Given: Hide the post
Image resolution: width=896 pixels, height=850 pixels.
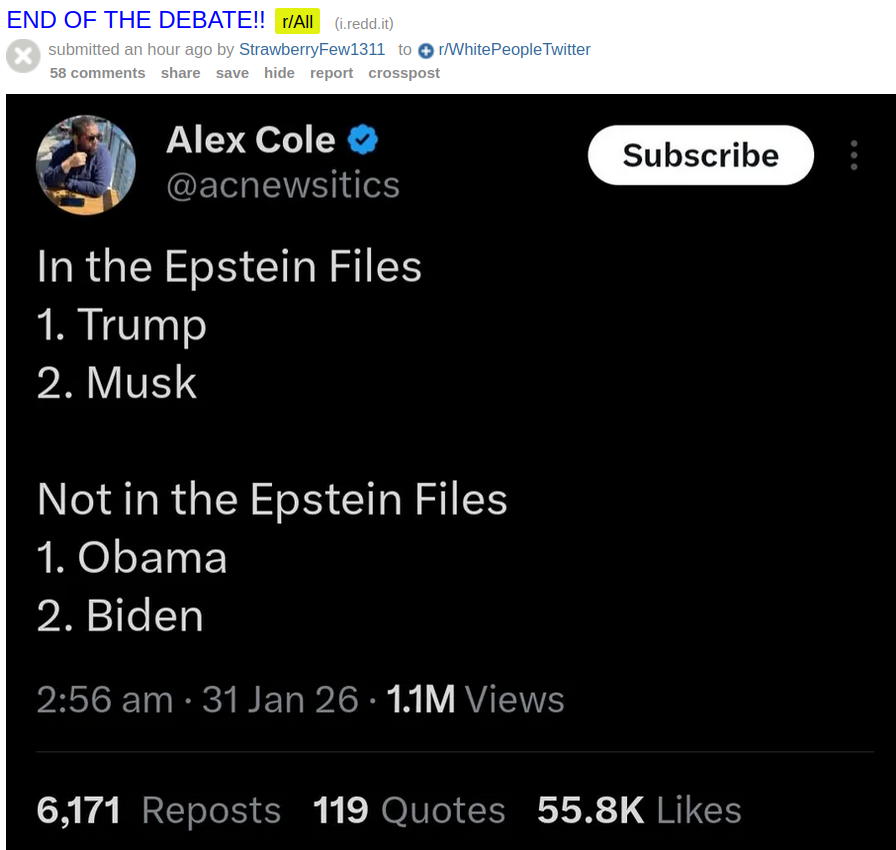Looking at the screenshot, I should point(279,72).
